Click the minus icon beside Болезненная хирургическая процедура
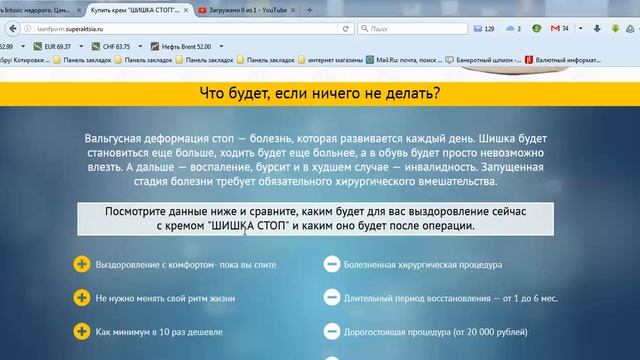640x360 pixels. (x=332, y=264)
